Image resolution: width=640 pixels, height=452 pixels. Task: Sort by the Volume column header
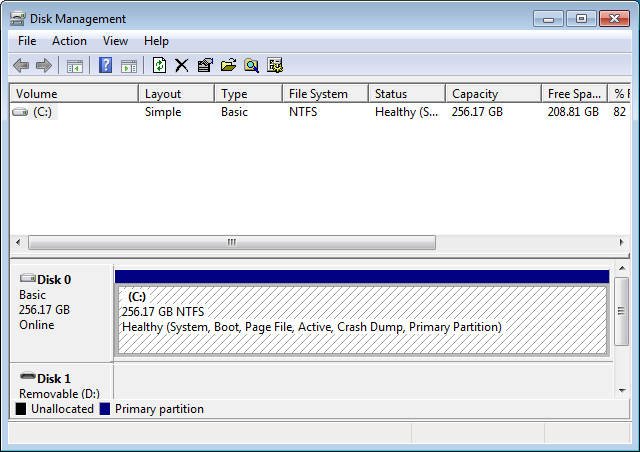(x=74, y=94)
